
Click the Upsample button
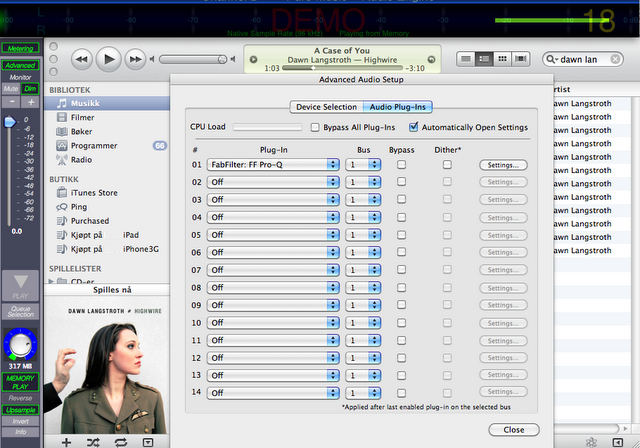(x=20, y=410)
